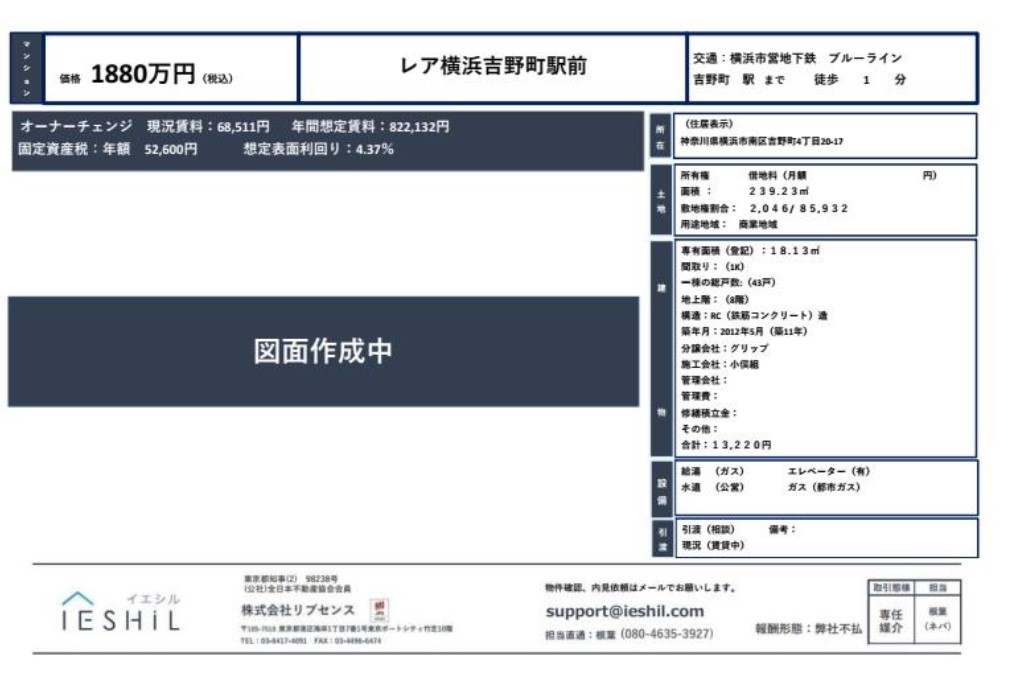Click the small red association badge icon
Viewport: 1009px width, 684px height.
coord(380,609)
